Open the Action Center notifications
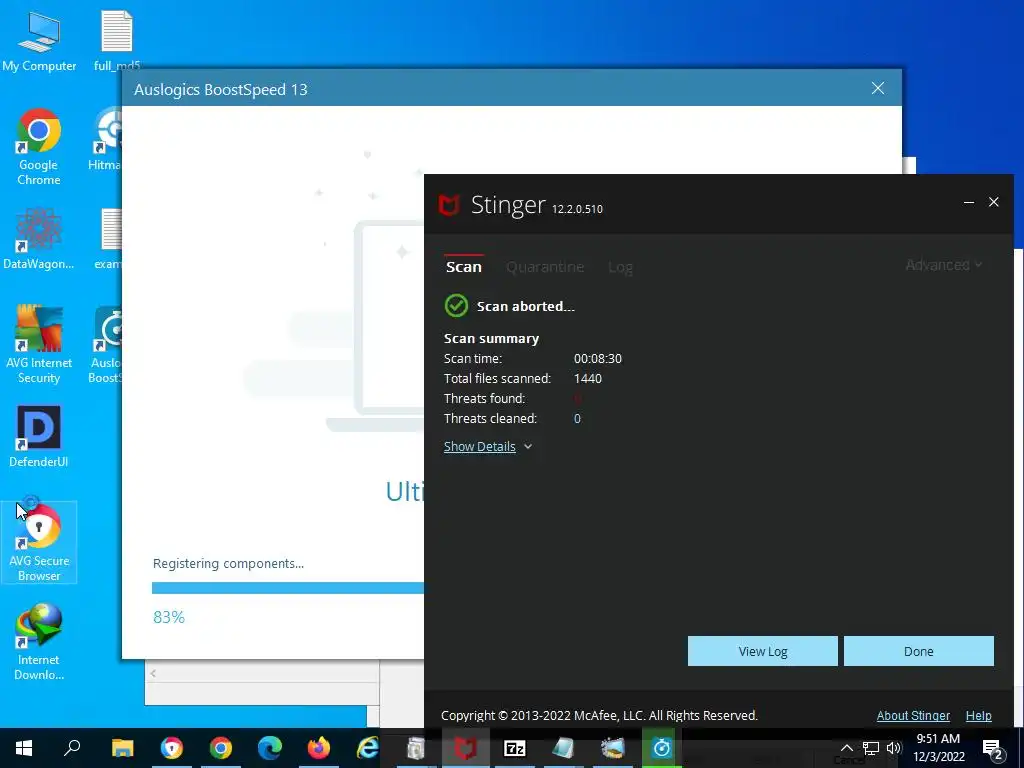 993,748
